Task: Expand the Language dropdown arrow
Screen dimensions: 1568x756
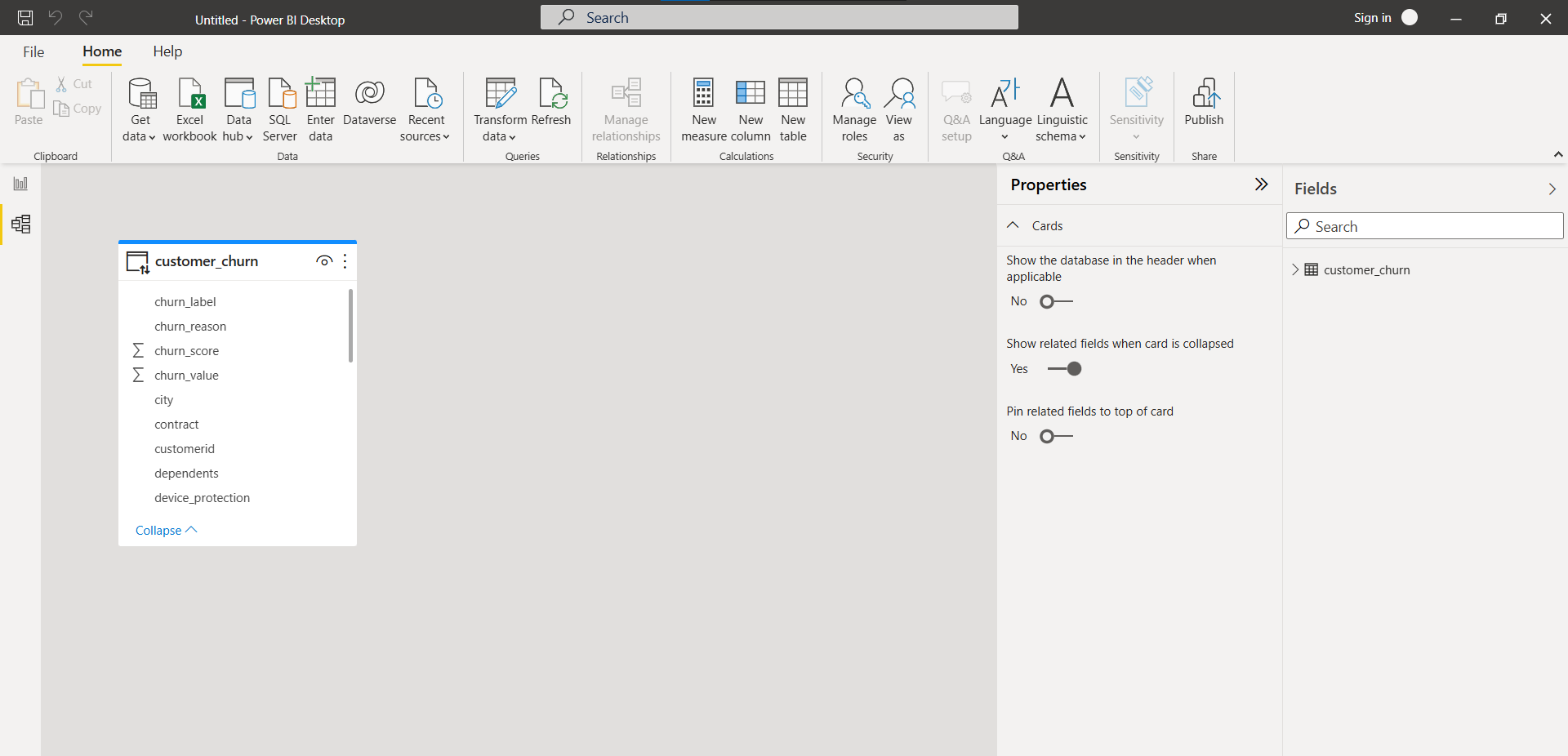Action: (1005, 137)
